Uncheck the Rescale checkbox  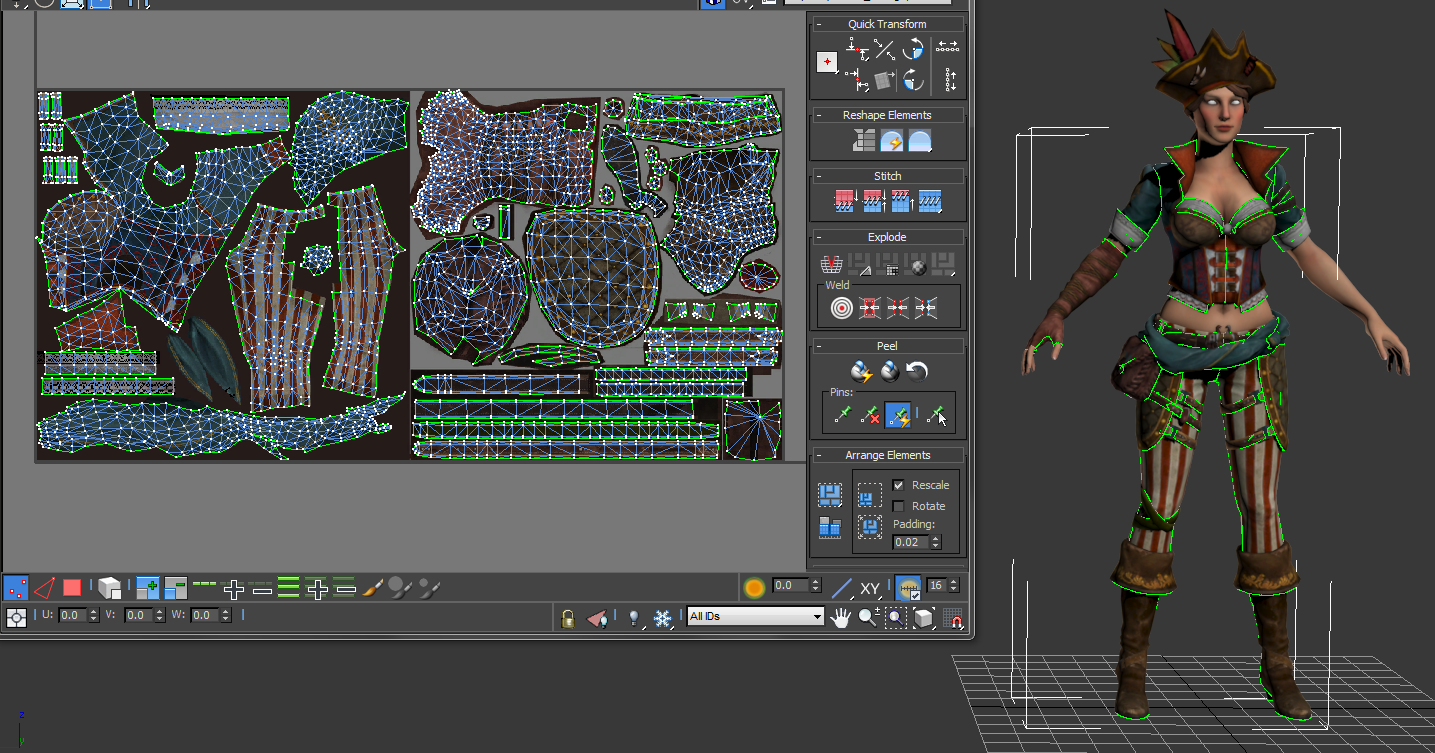[898, 485]
